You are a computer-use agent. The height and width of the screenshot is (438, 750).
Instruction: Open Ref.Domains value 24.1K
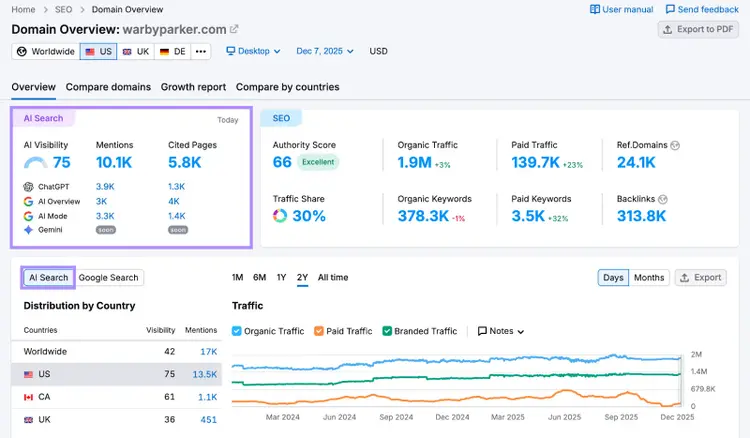636,163
